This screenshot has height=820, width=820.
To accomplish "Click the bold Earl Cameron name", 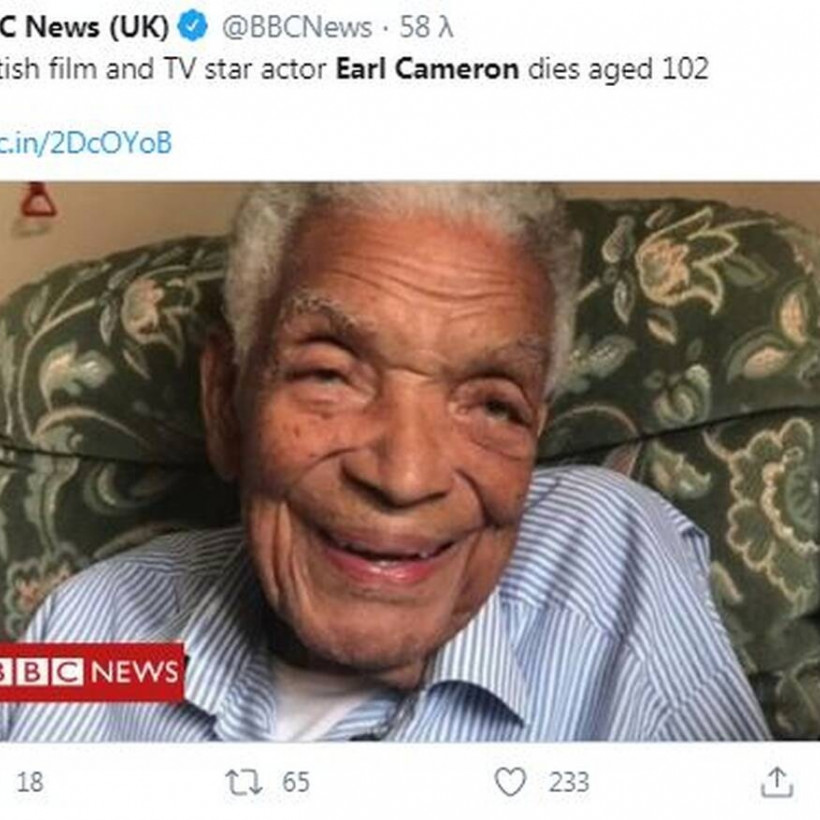I will coord(427,69).
